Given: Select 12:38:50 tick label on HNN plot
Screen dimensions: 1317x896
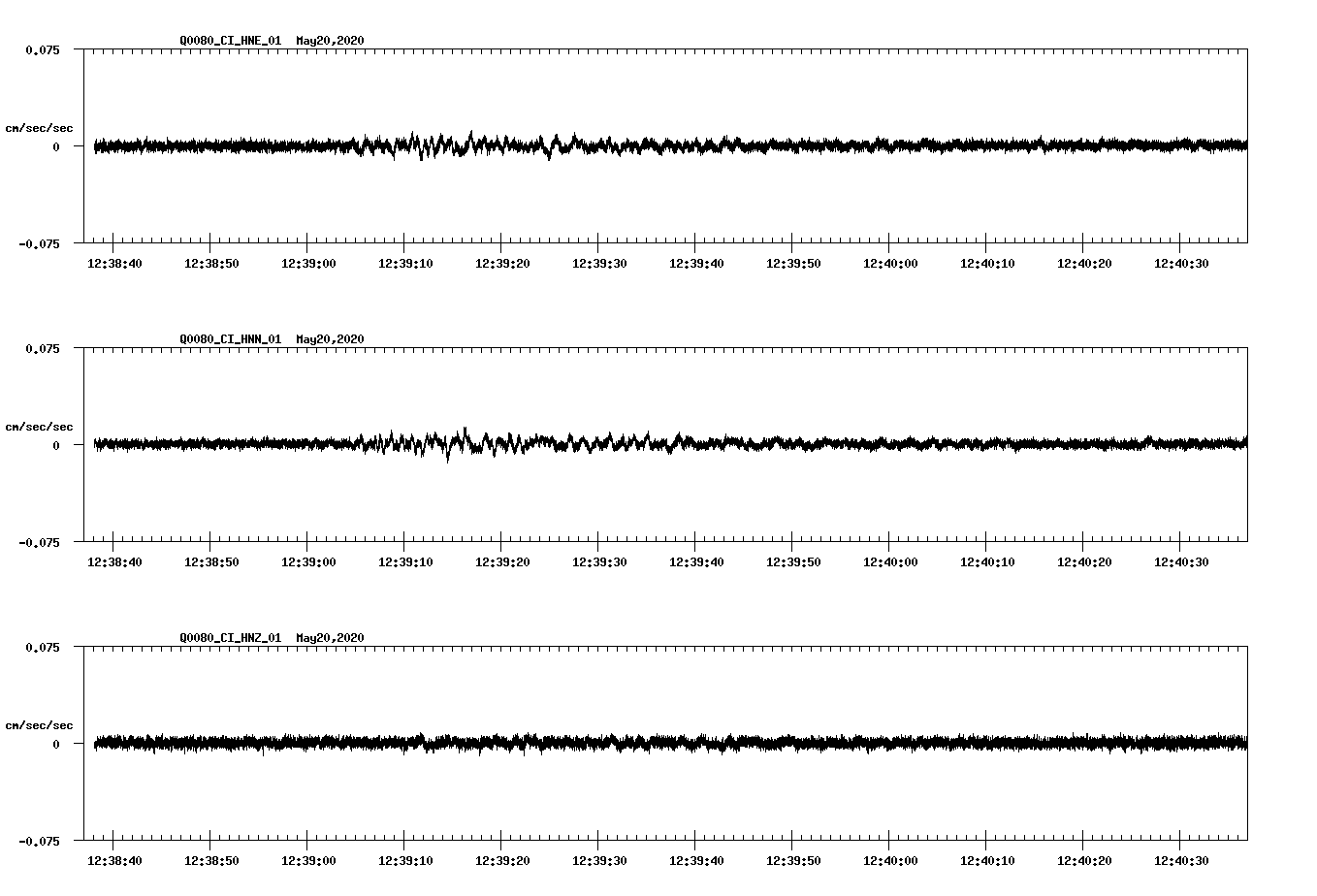Looking at the screenshot, I should tap(211, 562).
